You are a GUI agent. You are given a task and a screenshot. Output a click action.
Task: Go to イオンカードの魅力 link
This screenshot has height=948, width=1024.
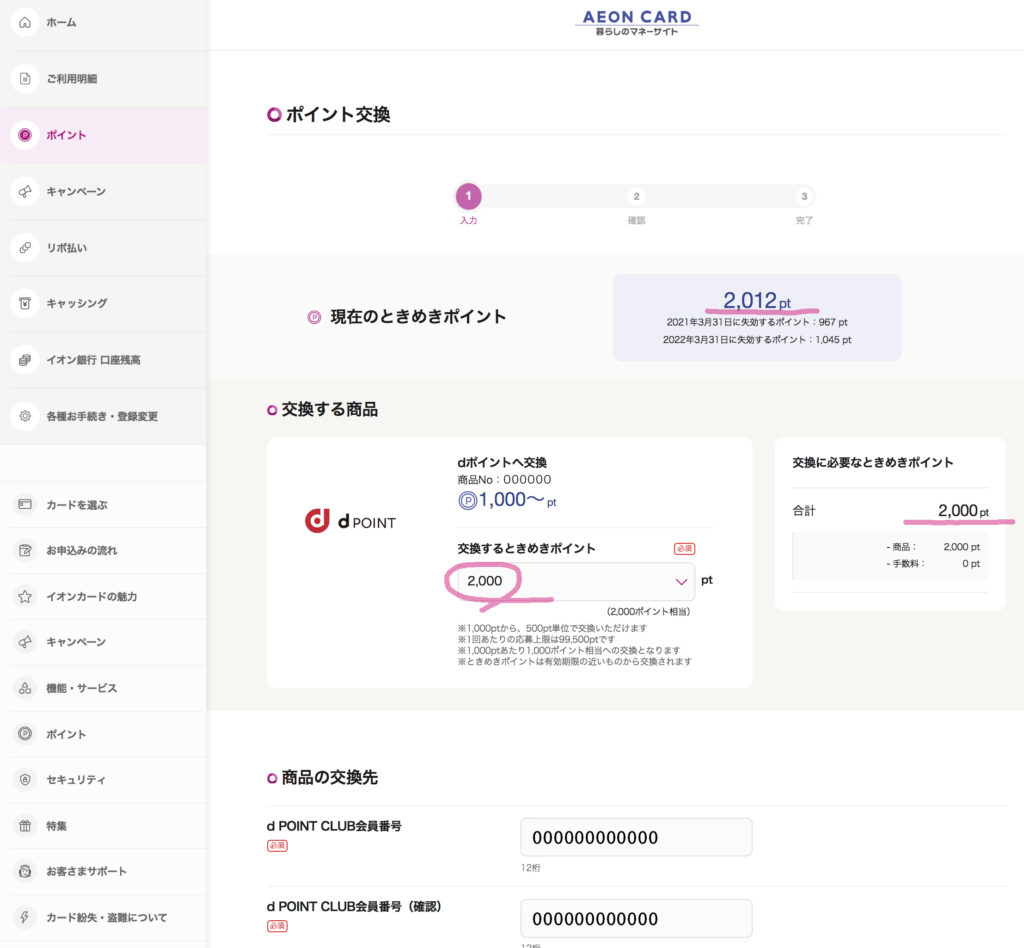pos(103,597)
